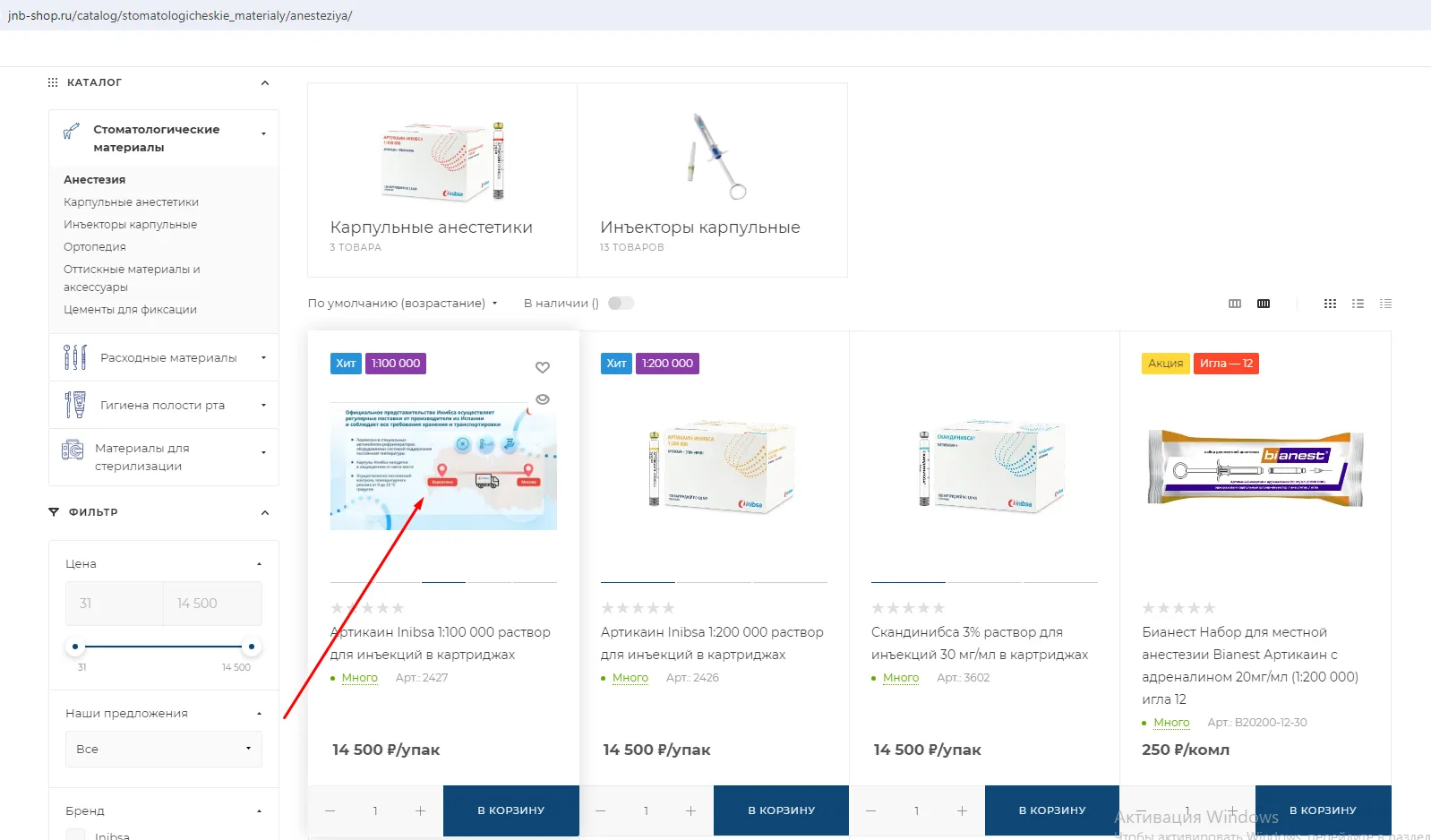Open Цементы для фиксации sidebar item
This screenshot has width=1431, height=840.
130,310
